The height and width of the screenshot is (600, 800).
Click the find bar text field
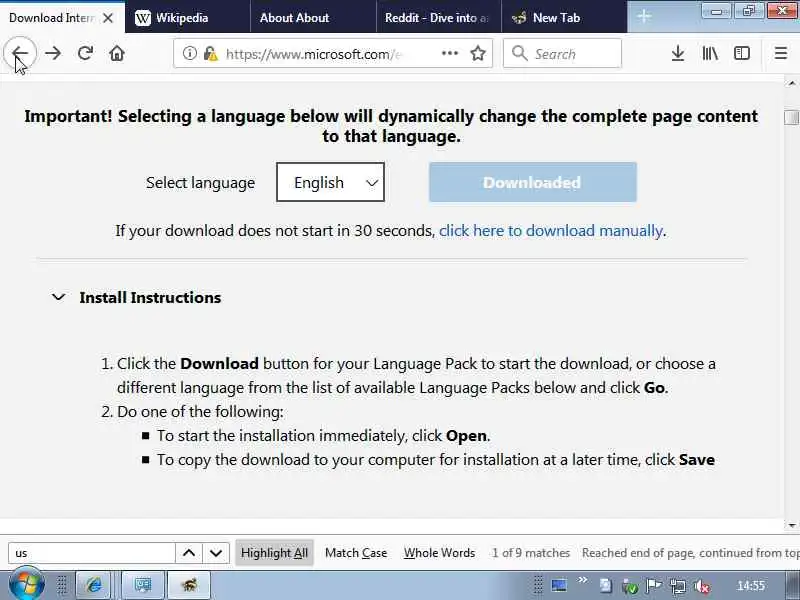coord(92,553)
